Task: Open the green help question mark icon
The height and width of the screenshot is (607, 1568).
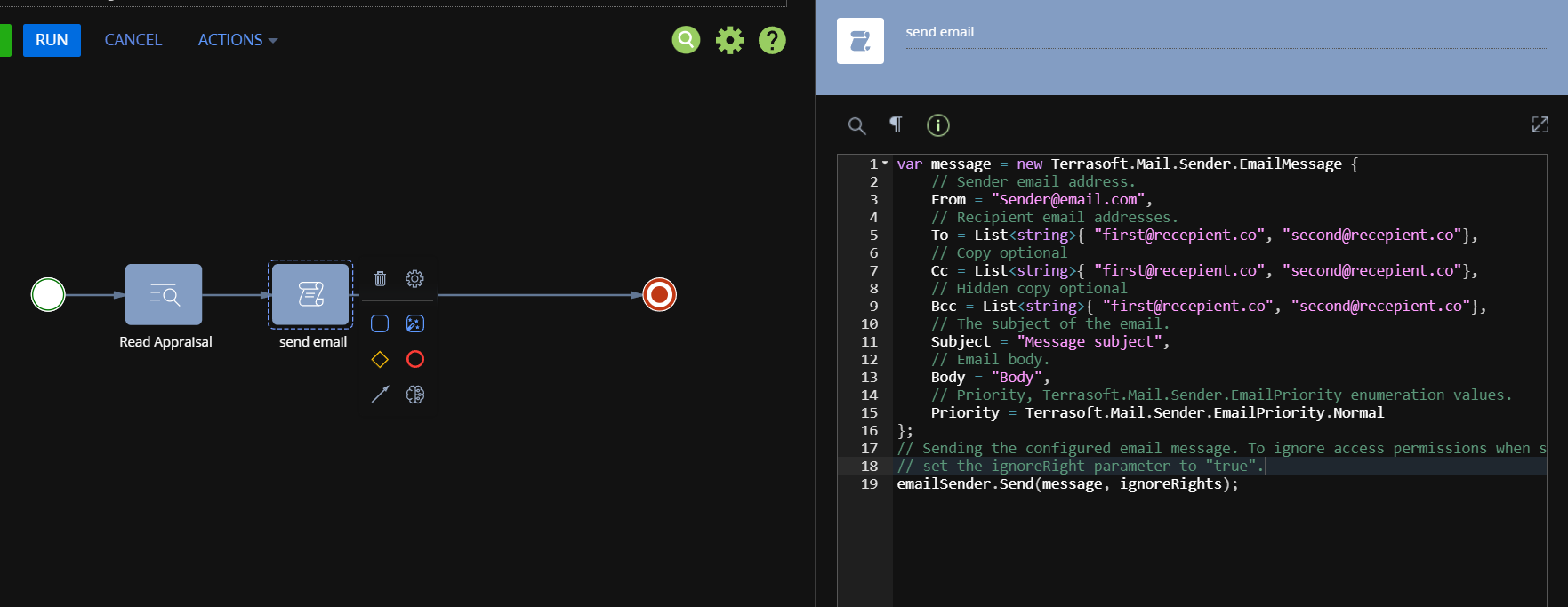Action: tap(772, 40)
